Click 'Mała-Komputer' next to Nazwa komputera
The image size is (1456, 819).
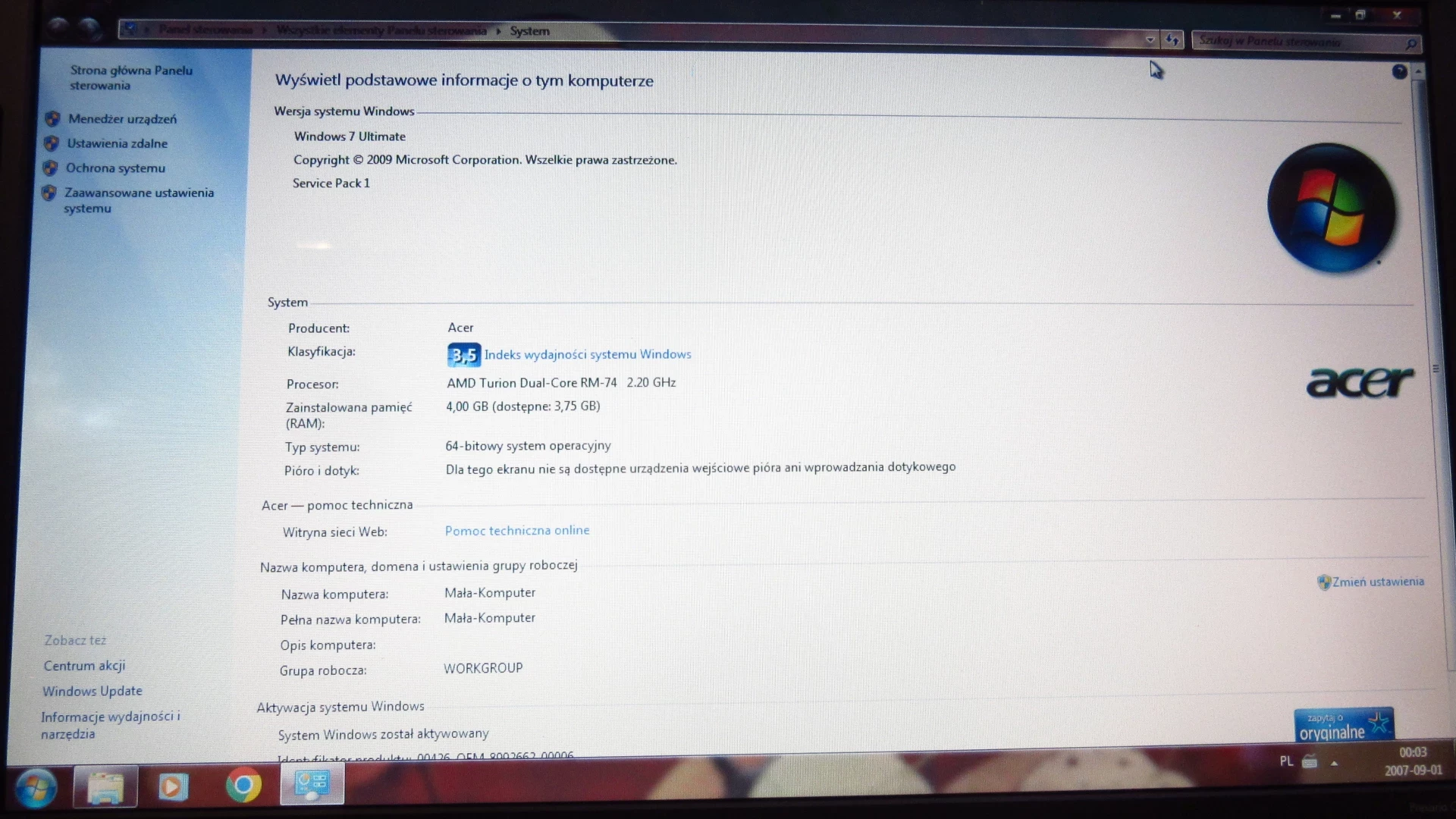[x=490, y=593]
